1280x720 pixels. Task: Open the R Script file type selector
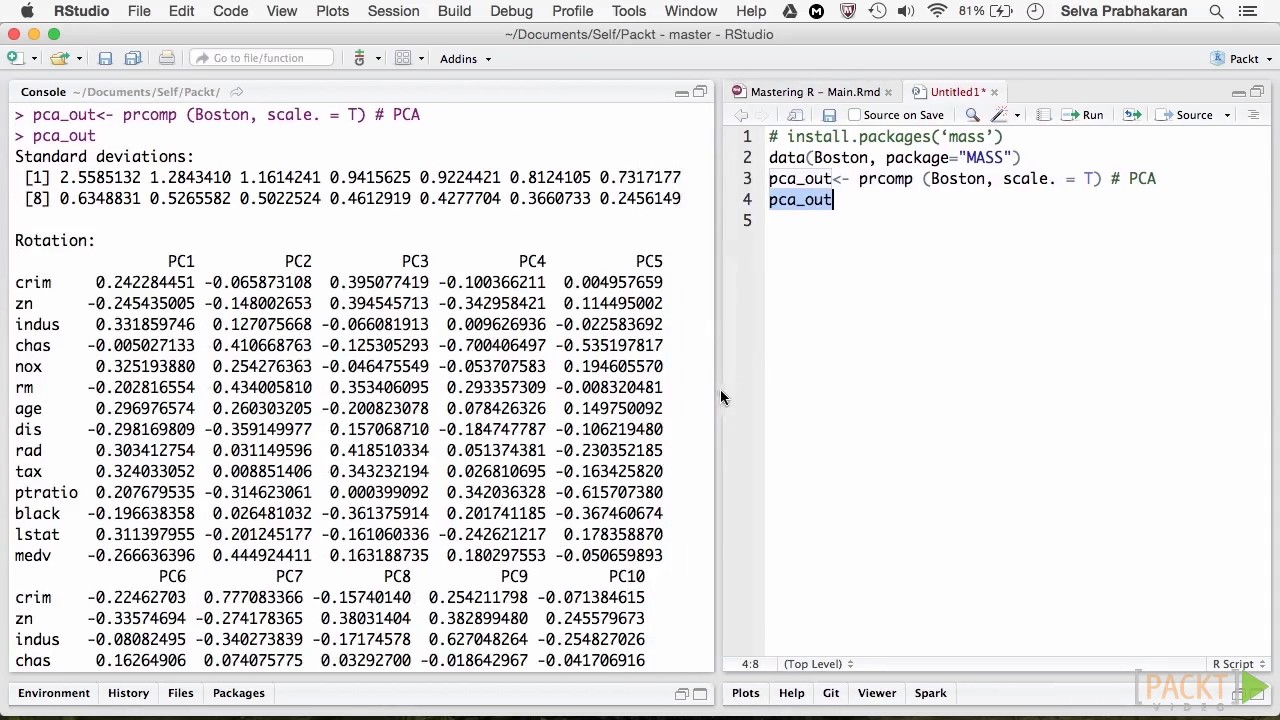pyautogui.click(x=1239, y=664)
